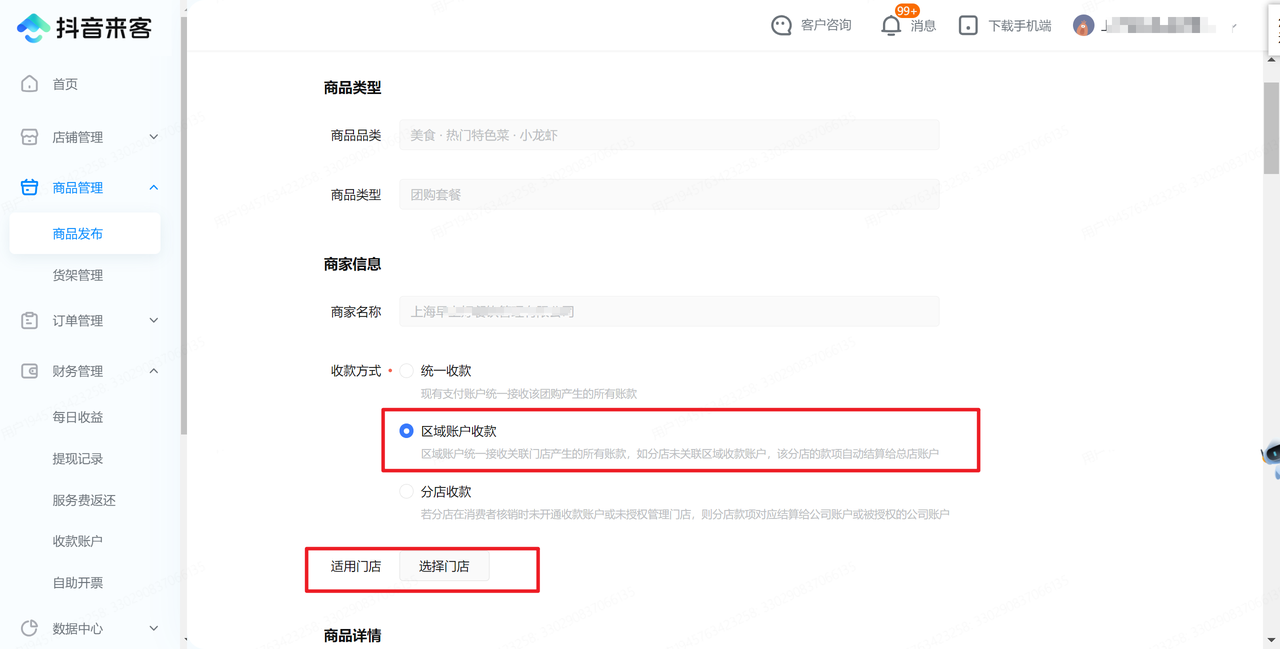
Task: Open notifications via the 消息 bell icon
Action: 891,26
